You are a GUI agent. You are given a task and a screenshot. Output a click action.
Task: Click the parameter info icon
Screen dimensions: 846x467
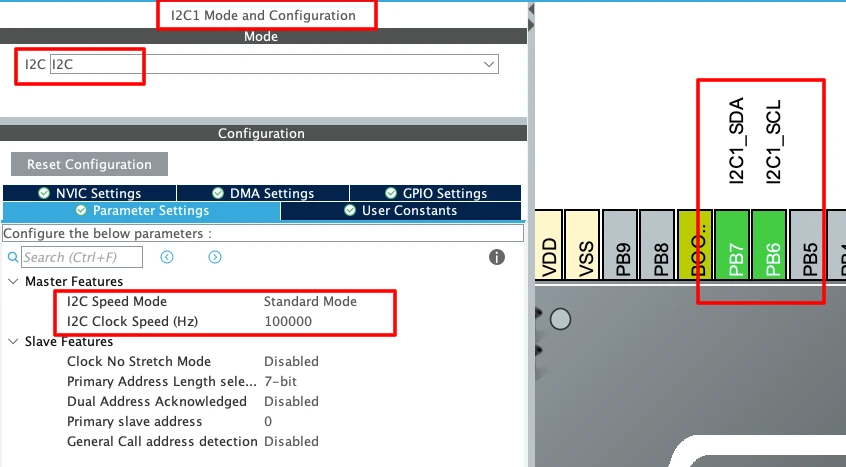pyautogui.click(x=496, y=258)
